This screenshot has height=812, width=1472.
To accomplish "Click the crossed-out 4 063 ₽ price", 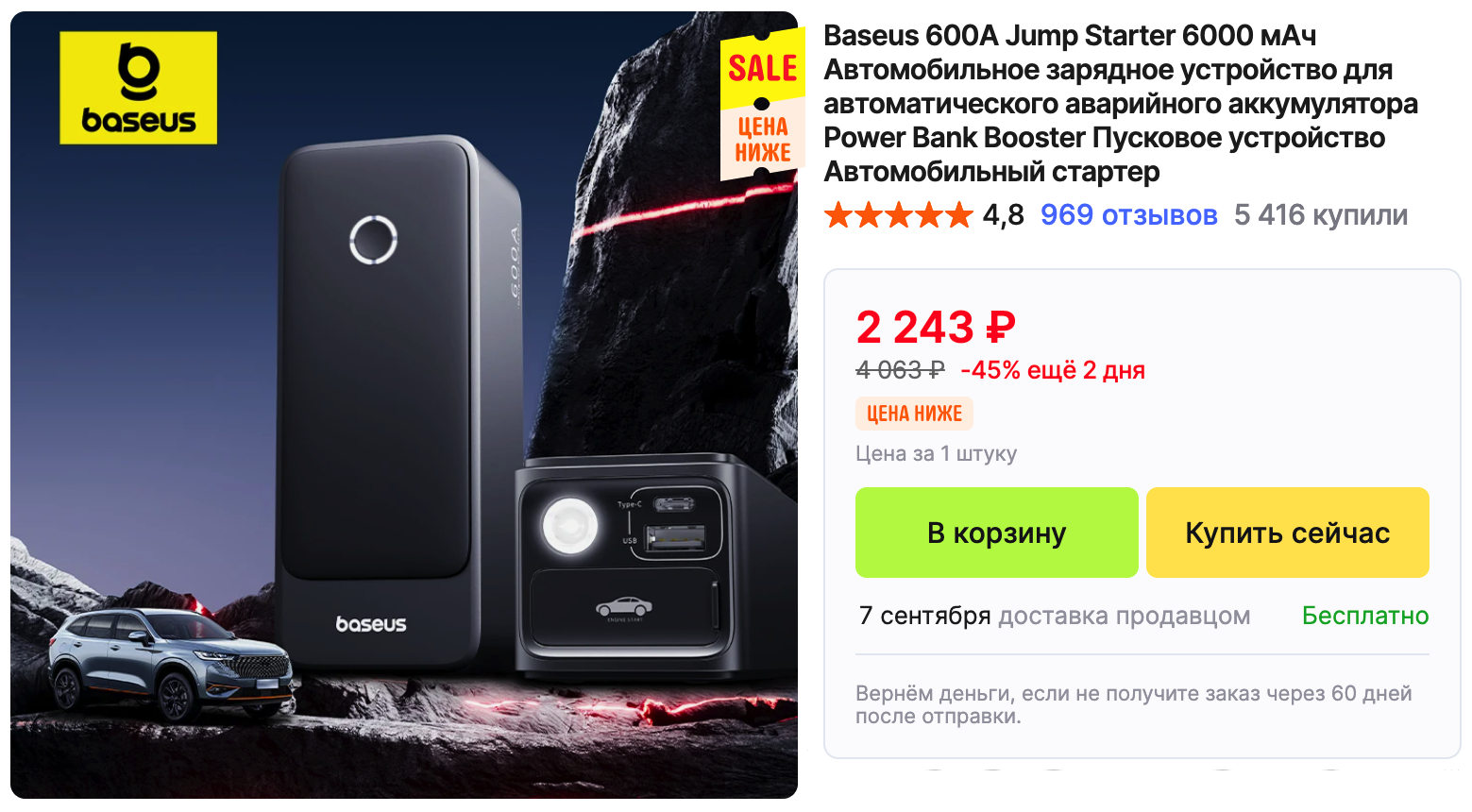I will coord(900,370).
